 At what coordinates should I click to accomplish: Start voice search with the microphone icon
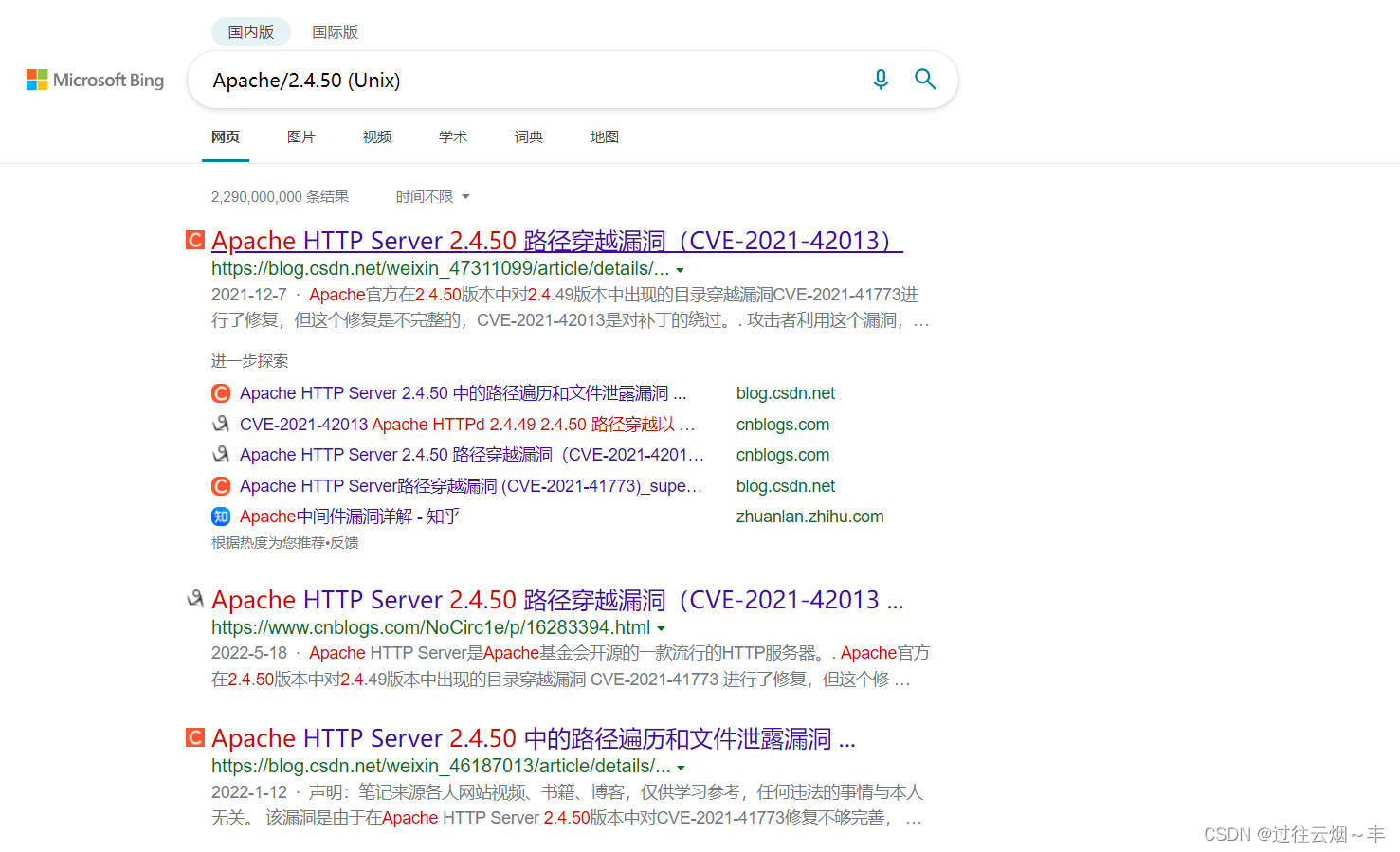(881, 80)
